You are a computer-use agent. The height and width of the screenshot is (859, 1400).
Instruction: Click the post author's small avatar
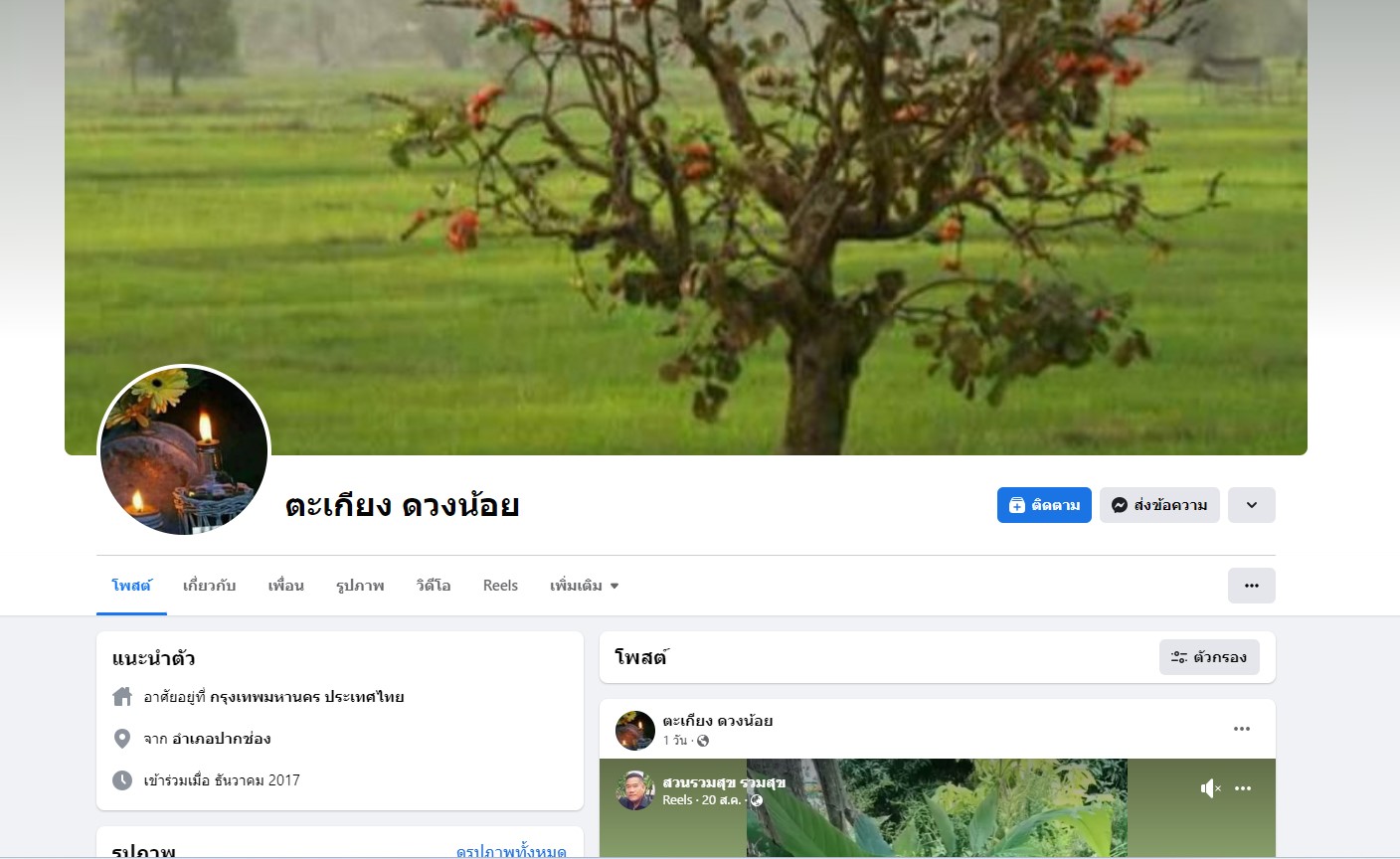635,731
